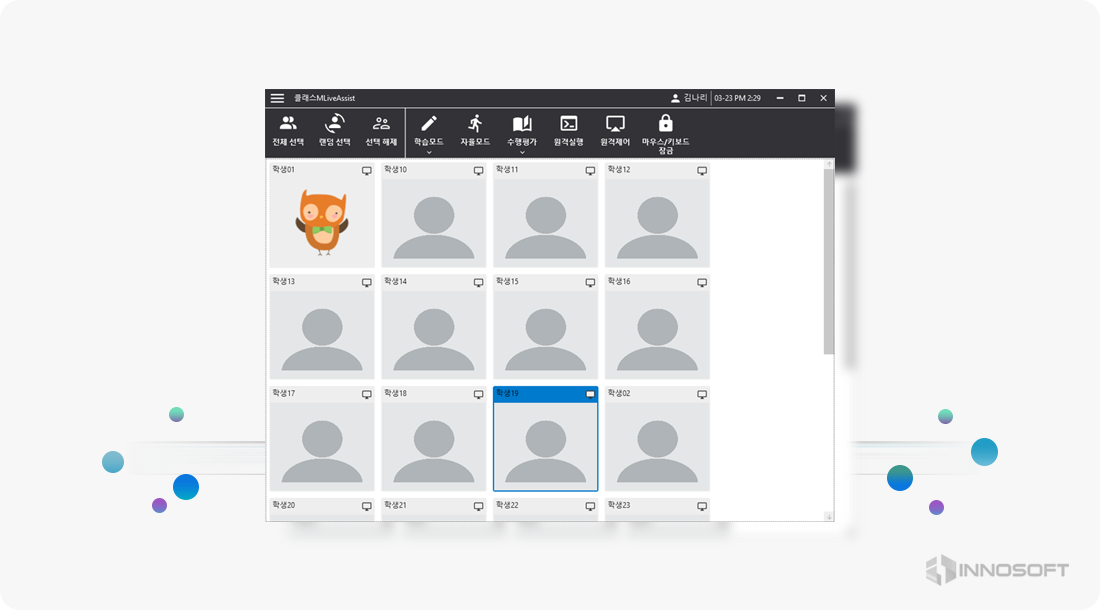This screenshot has height=610, width=1100.
Task: Click monitor icon on 학생14 tile
Action: (478, 283)
